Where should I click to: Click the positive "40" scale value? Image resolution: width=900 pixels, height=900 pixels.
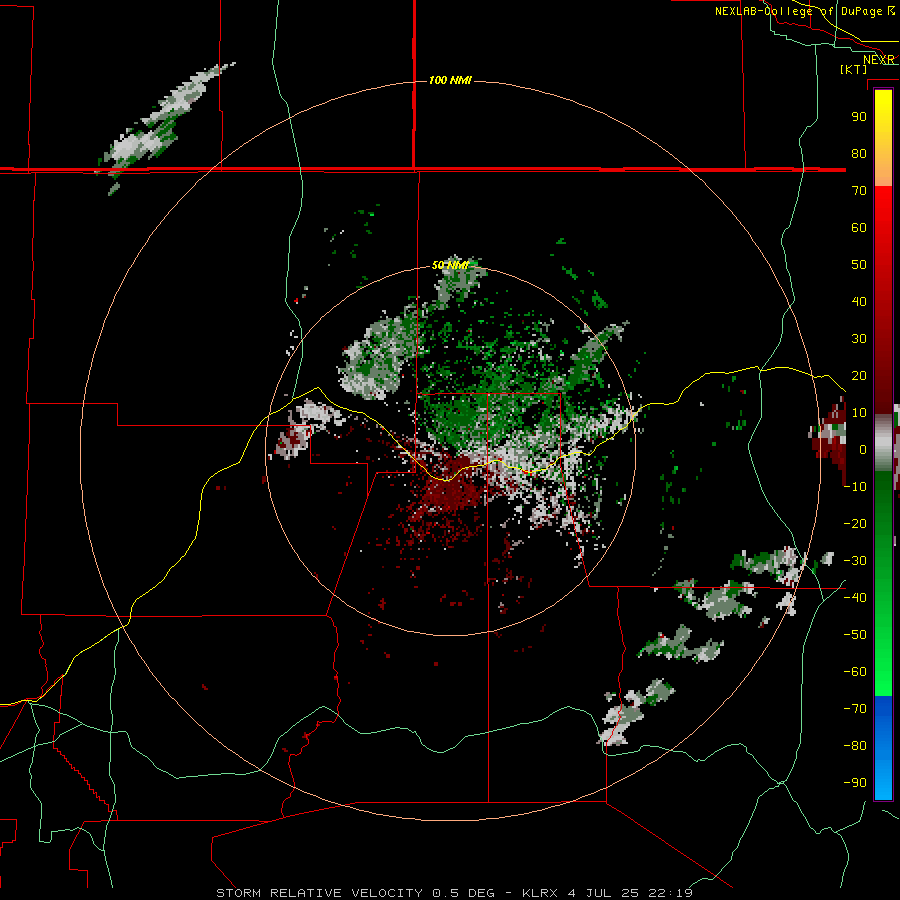click(859, 302)
